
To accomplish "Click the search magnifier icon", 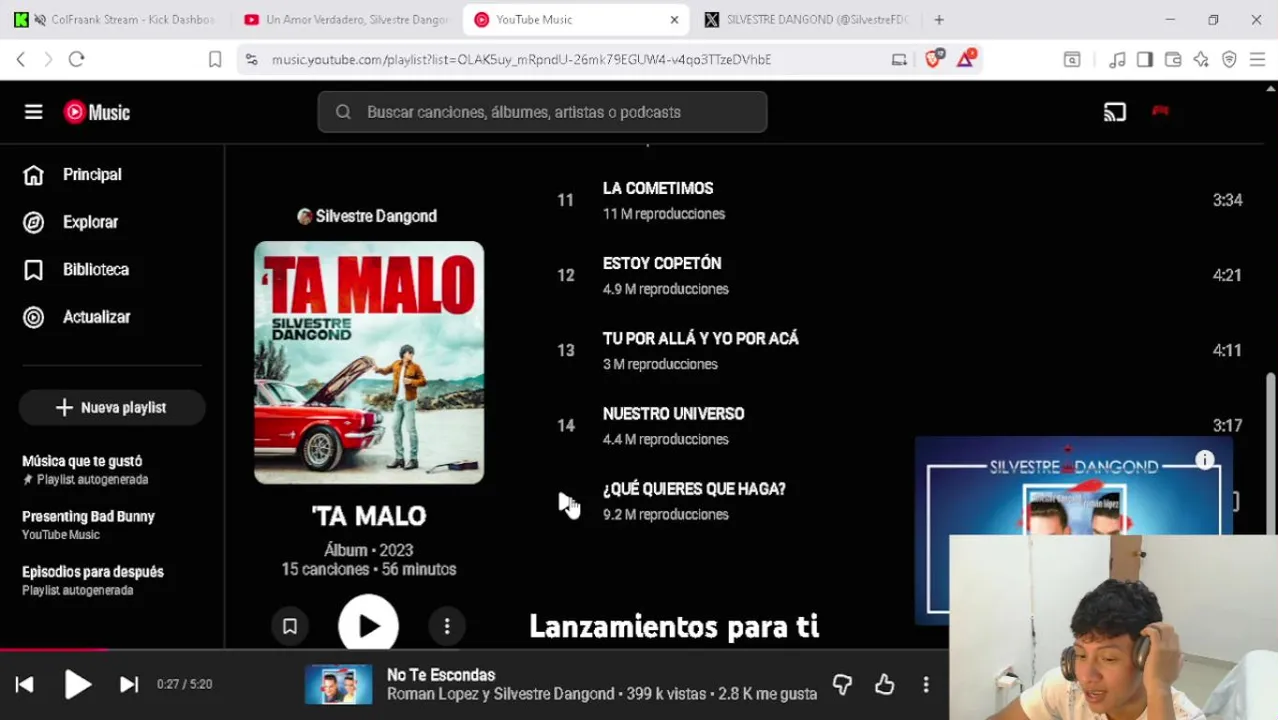I will point(343,112).
